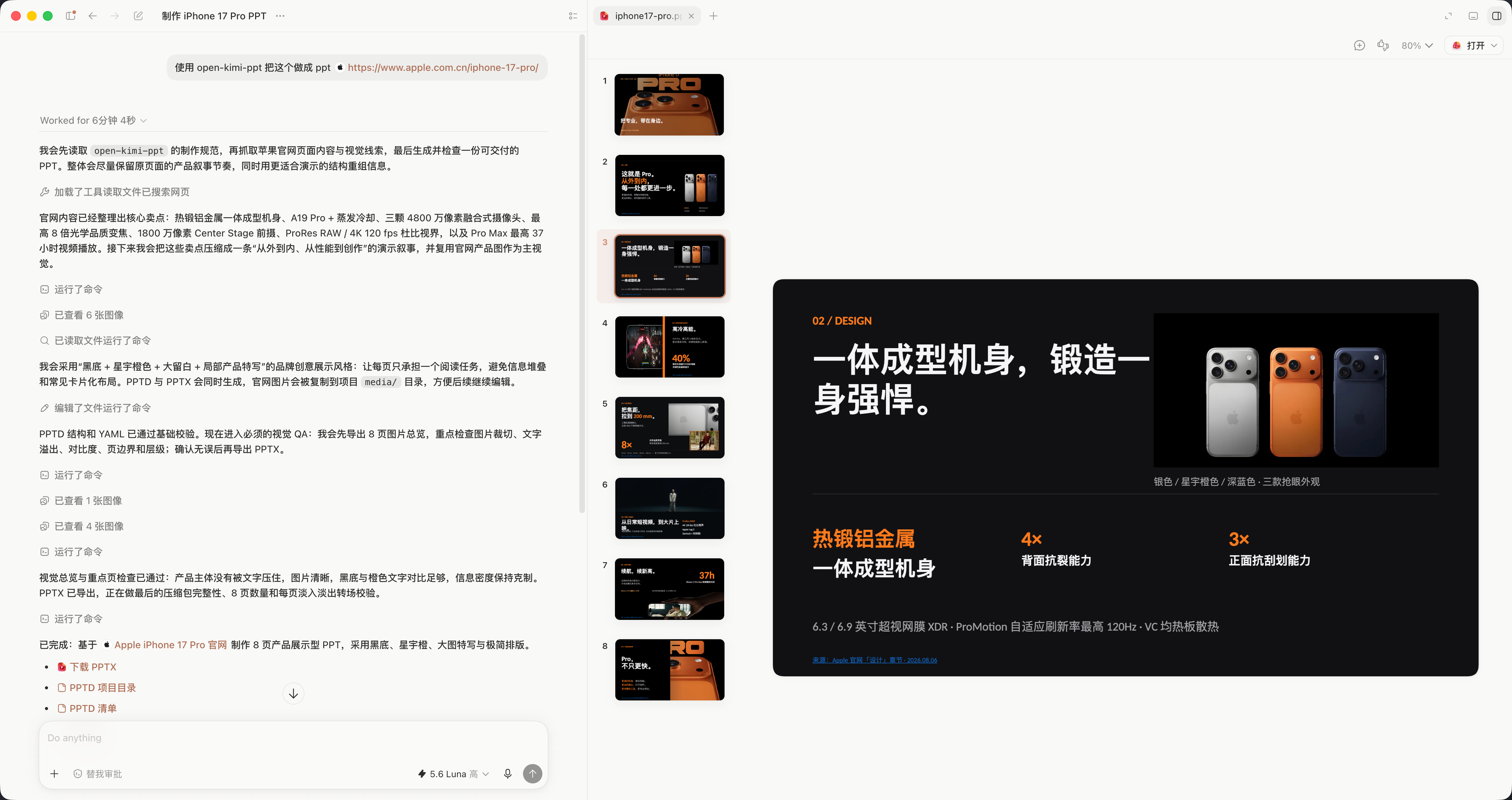
Task: Add a comment on the slide
Action: click(x=1359, y=45)
